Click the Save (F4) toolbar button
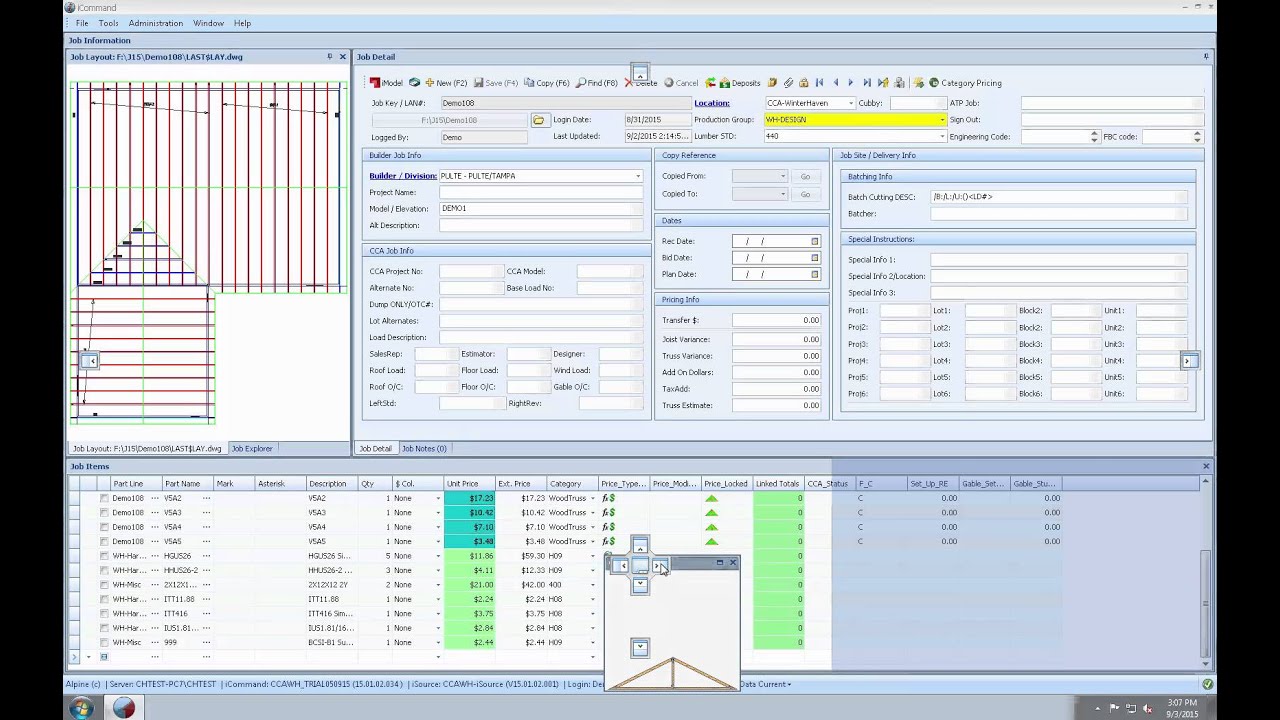1280x720 pixels. (495, 83)
